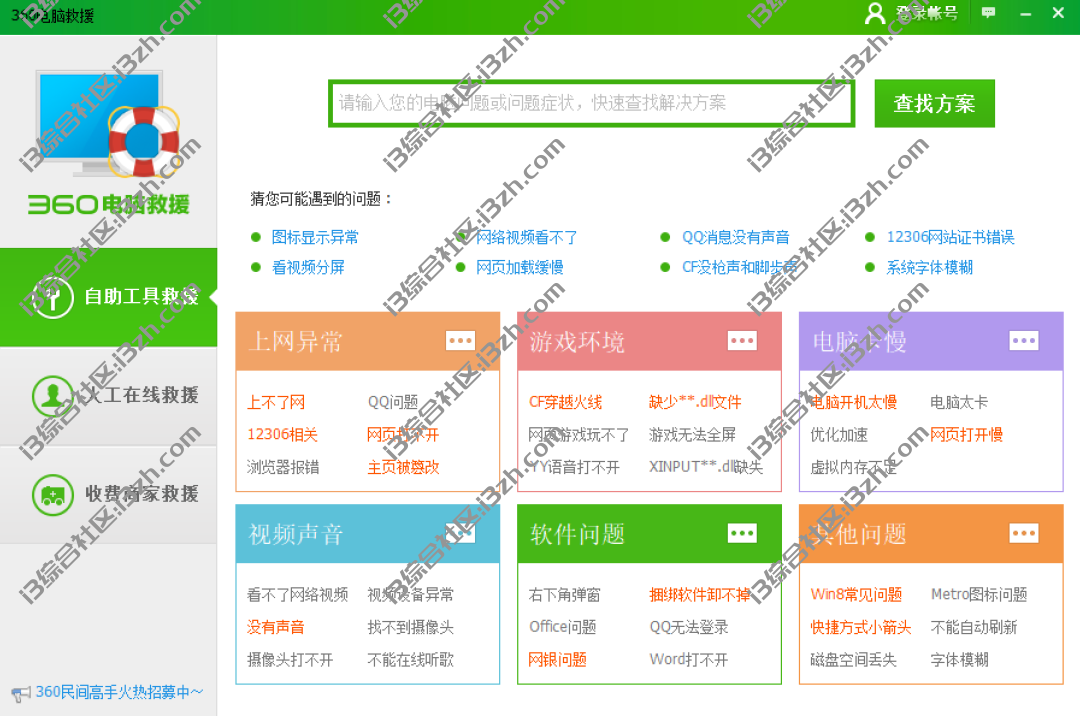Click the ambulance icon for 收费商家救援

(x=53, y=494)
